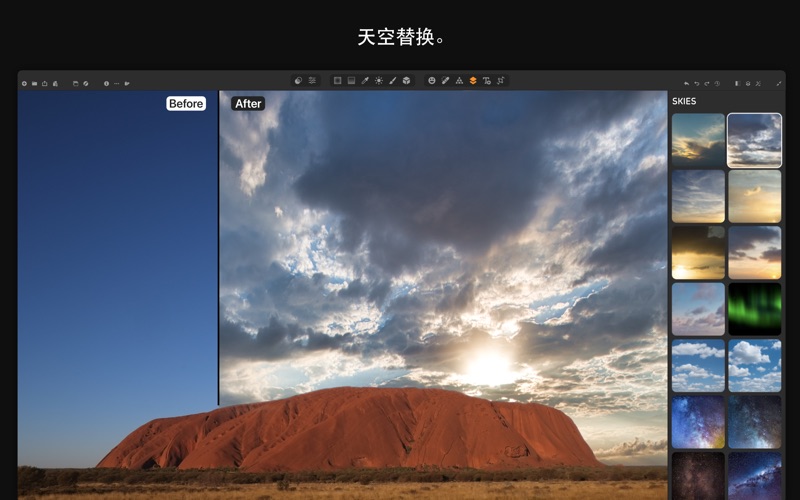Click the eyedropper tool in the toolbar
This screenshot has width=800, height=500.
tap(365, 80)
